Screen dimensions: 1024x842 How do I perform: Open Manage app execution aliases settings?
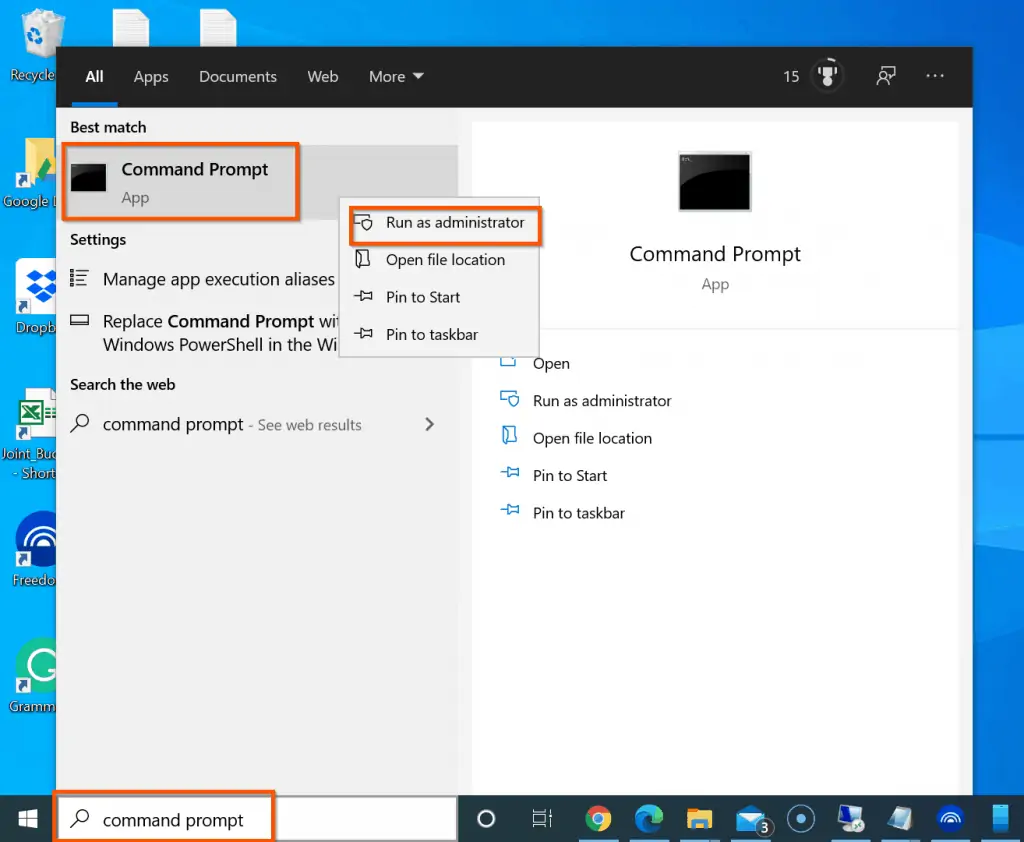tap(217, 279)
